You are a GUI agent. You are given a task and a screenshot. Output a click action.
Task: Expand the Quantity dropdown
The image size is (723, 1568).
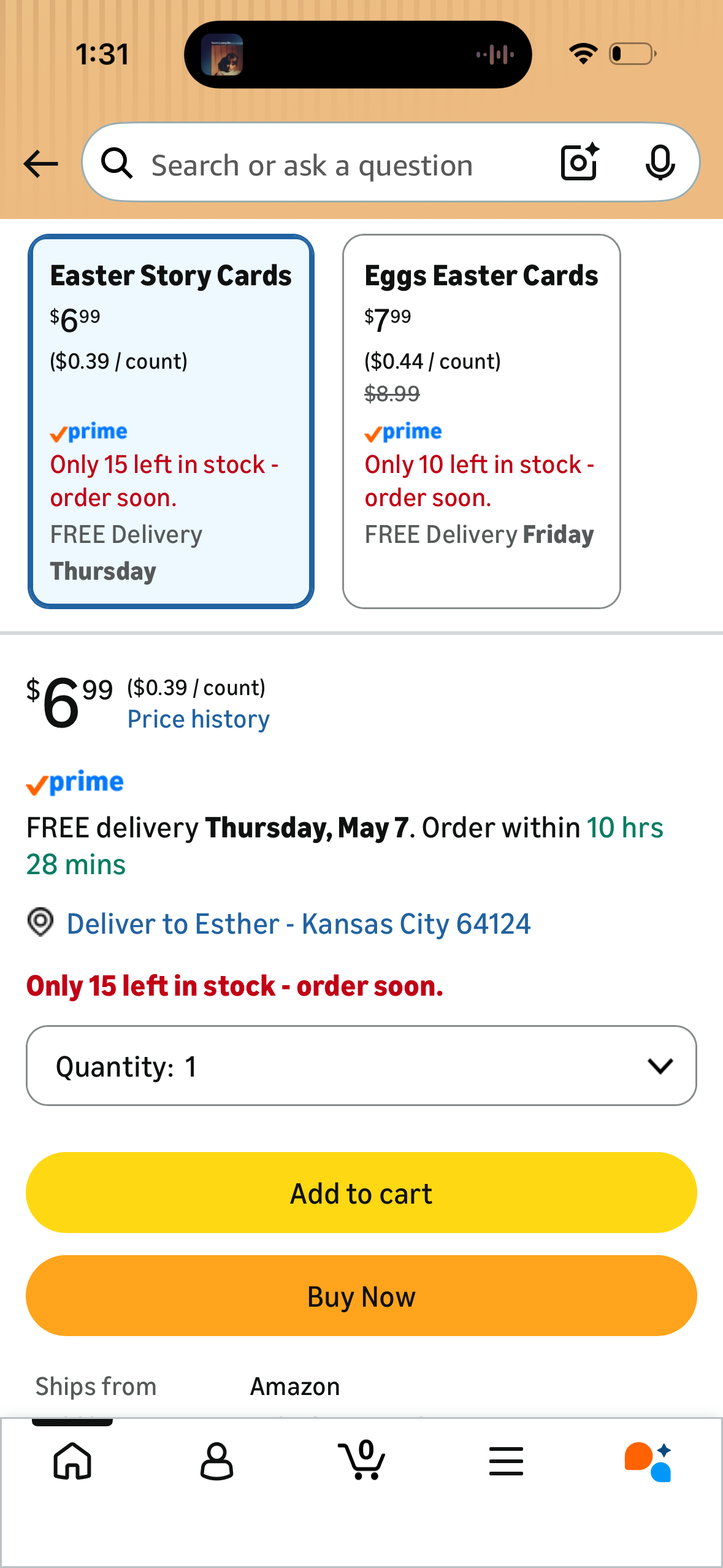[x=361, y=1066]
